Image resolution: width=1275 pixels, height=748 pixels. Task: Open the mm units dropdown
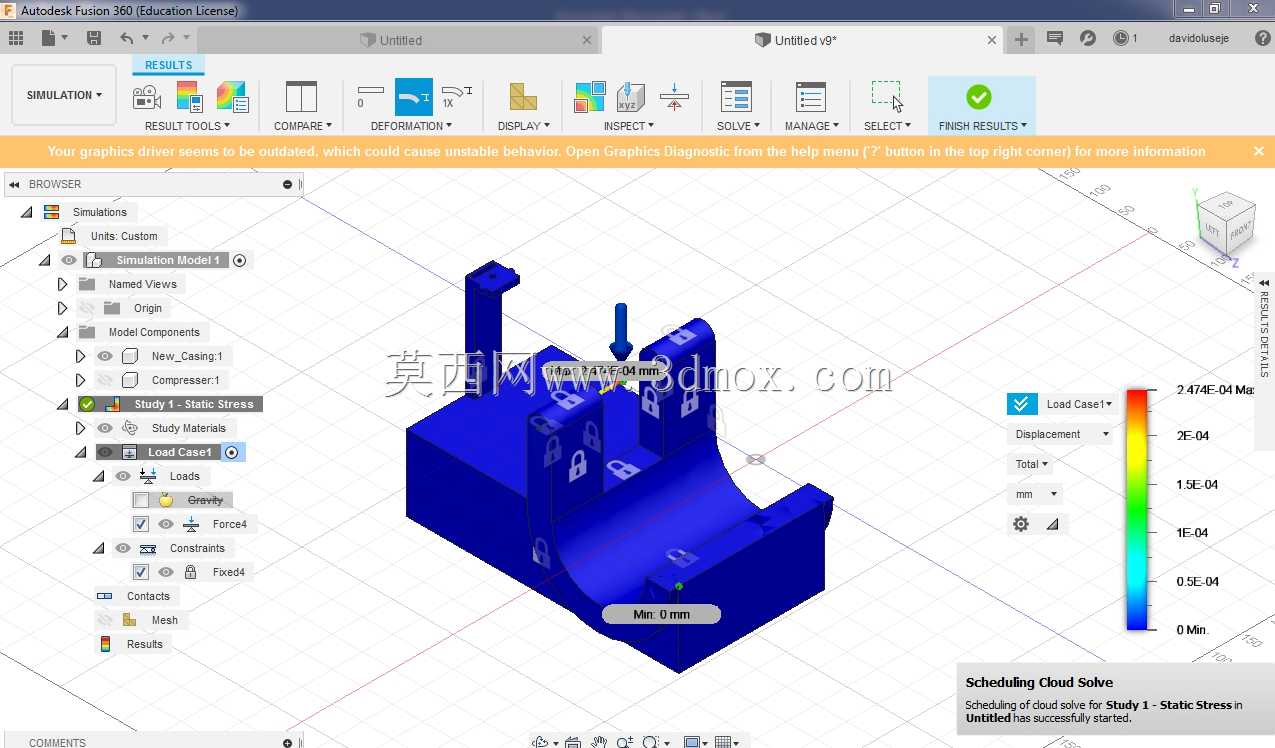1034,494
